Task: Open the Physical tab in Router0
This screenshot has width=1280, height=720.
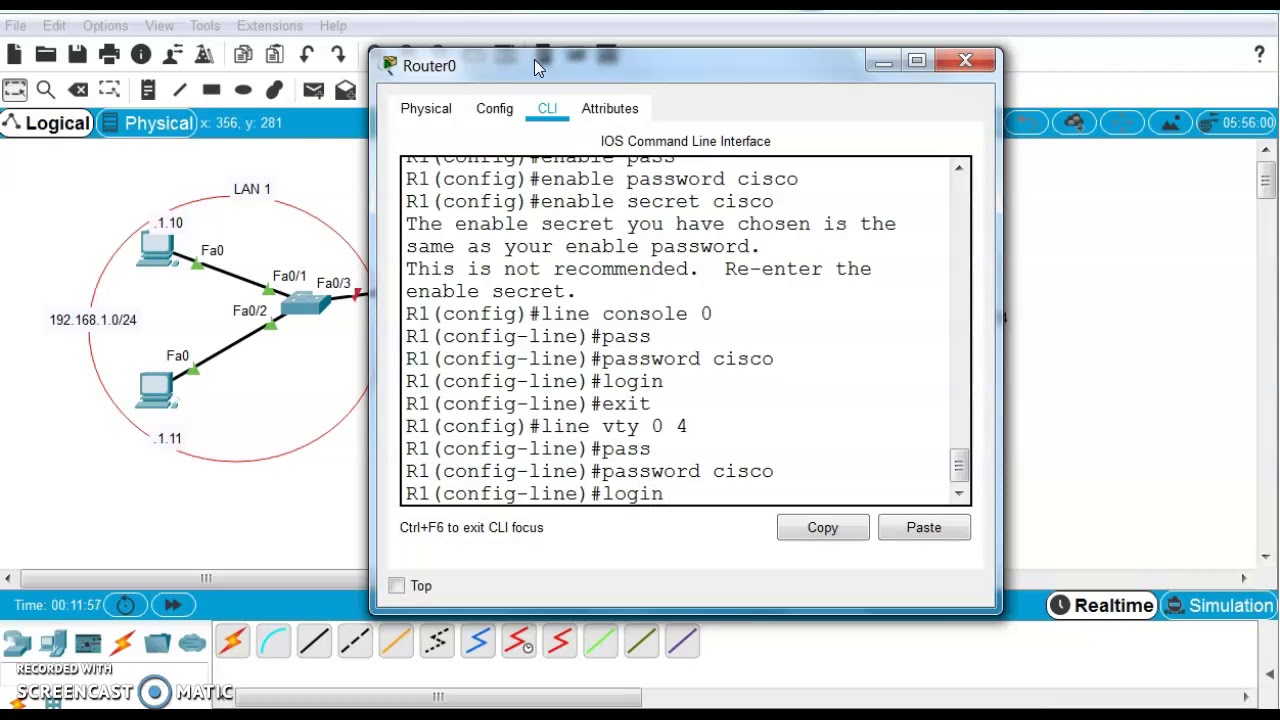Action: tap(426, 109)
